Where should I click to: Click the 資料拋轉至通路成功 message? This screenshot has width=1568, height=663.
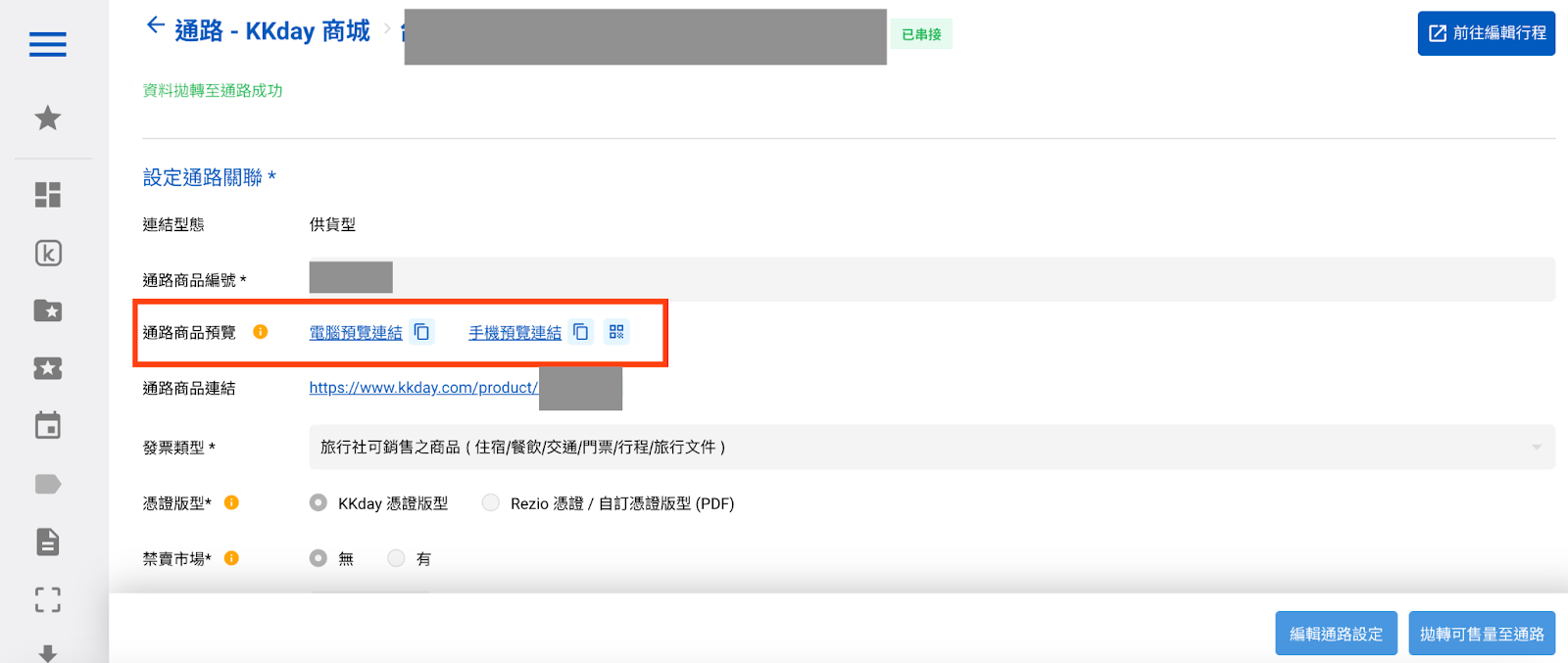213,90
